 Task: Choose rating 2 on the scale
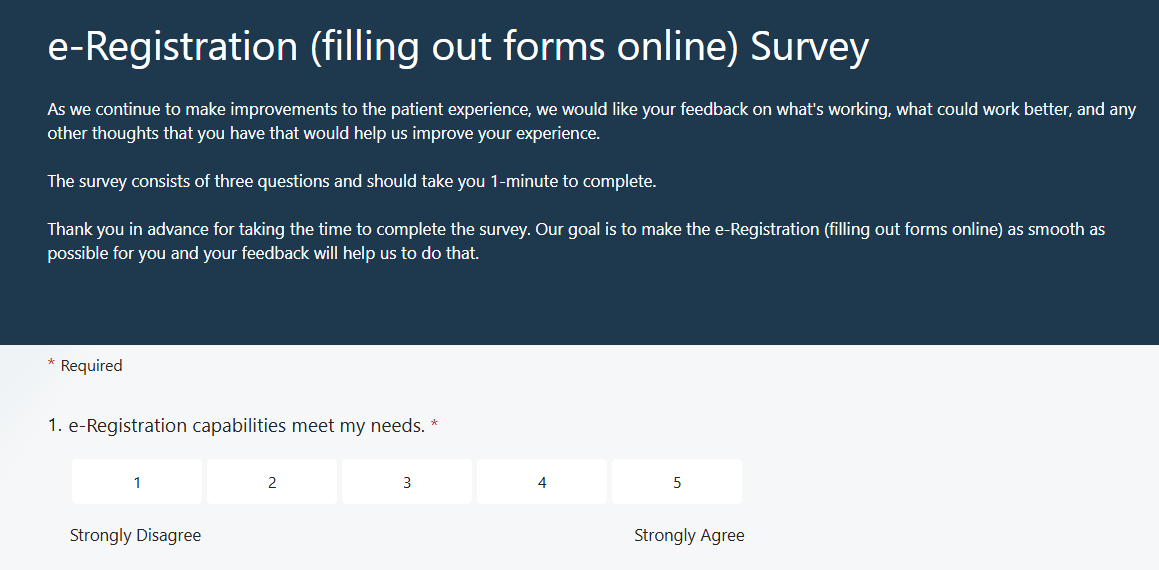272,482
